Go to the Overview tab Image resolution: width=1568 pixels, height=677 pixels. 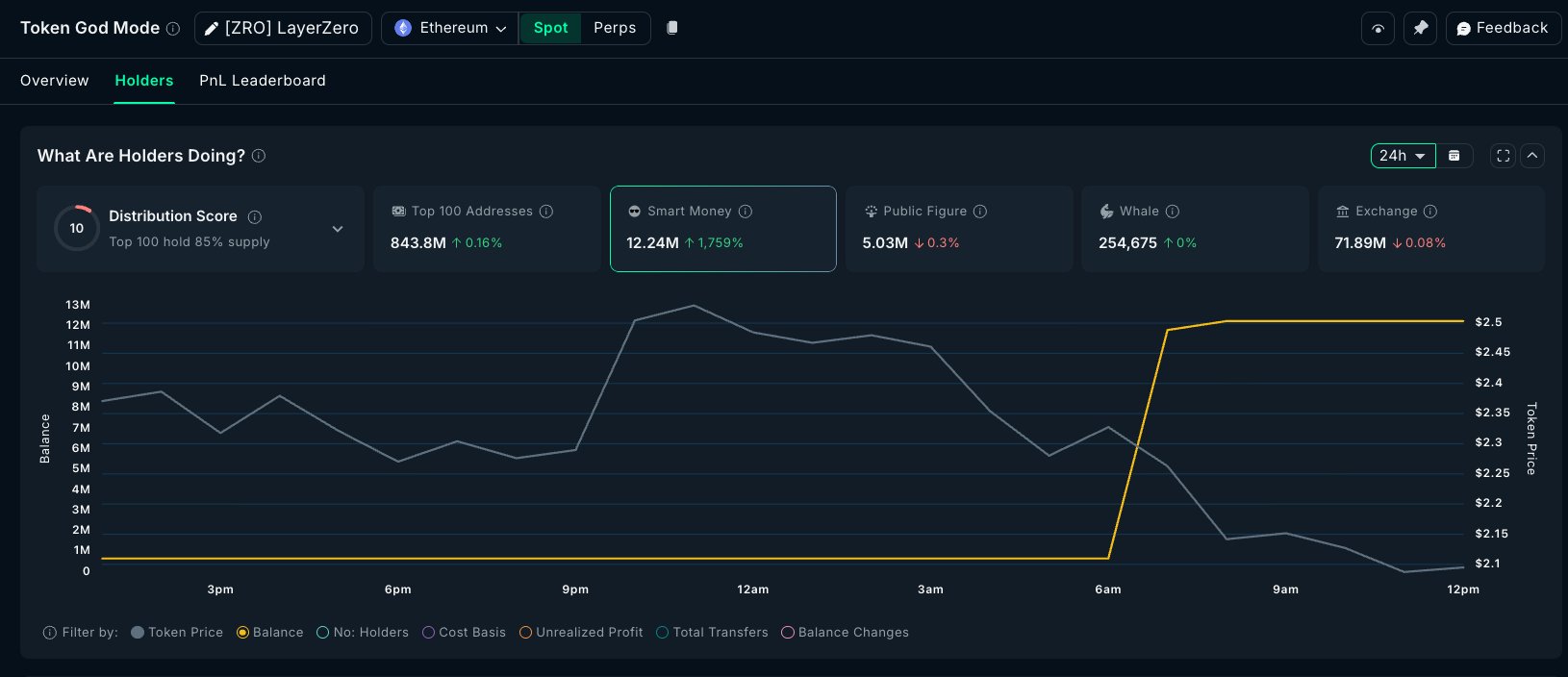(x=54, y=81)
